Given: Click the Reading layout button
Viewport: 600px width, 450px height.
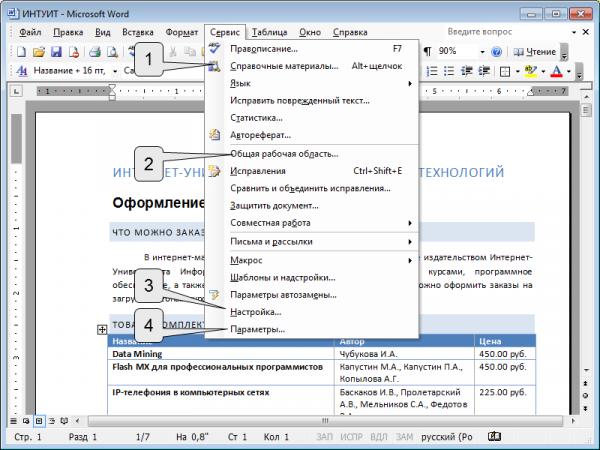Looking at the screenshot, I should click(x=535, y=52).
